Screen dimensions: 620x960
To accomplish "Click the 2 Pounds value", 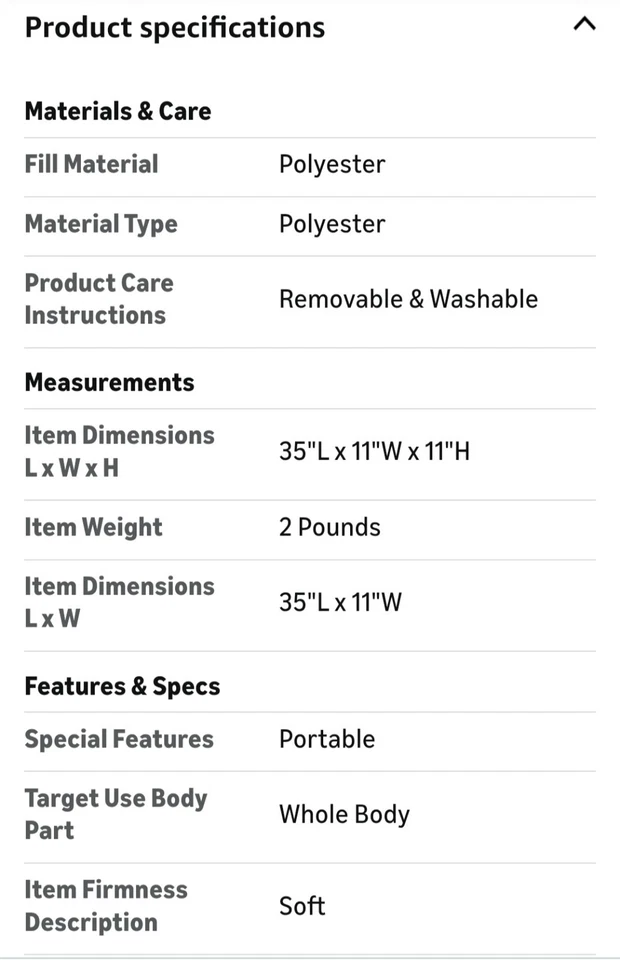I will tap(329, 527).
